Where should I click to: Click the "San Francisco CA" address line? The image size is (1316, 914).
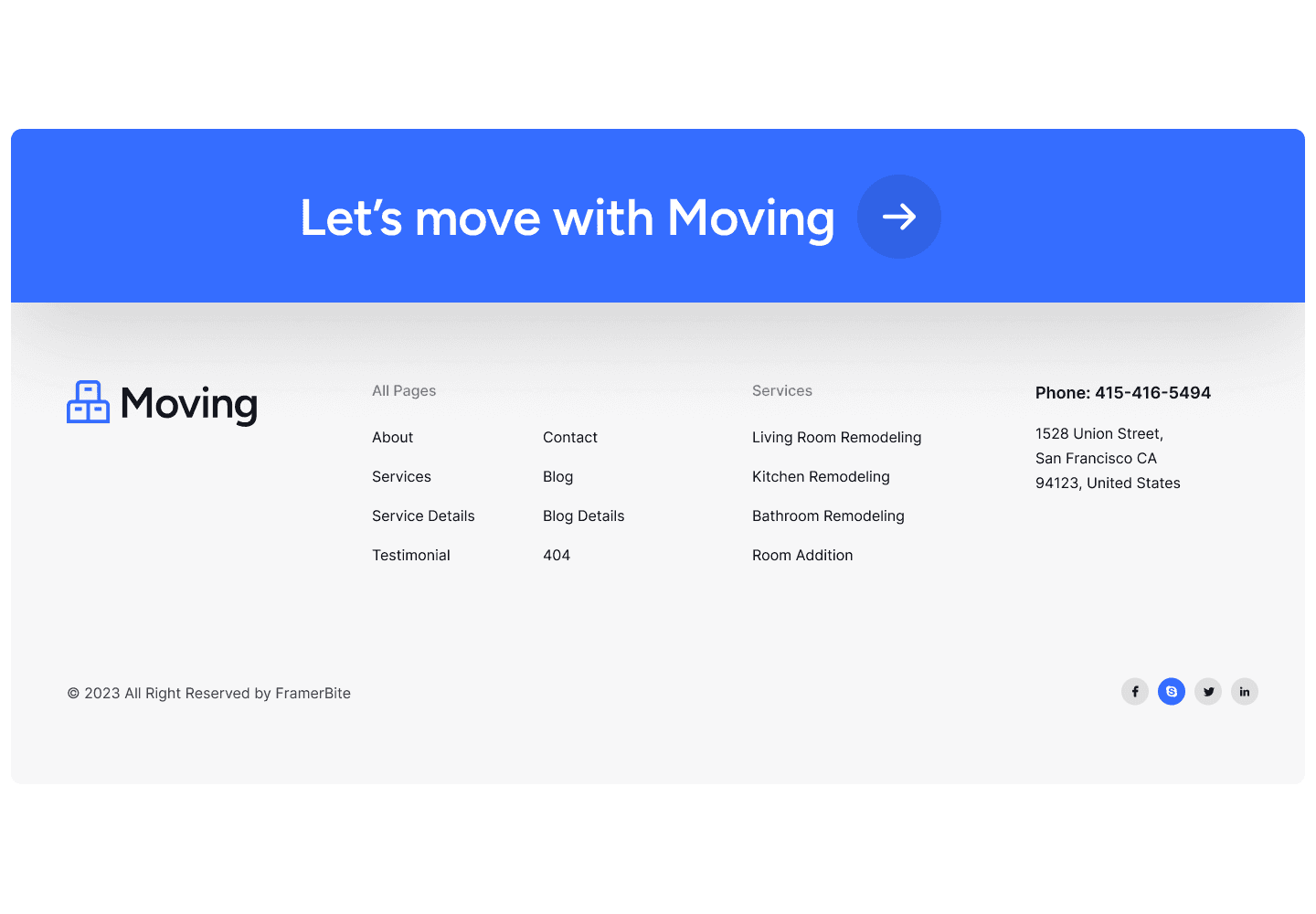[1096, 459]
